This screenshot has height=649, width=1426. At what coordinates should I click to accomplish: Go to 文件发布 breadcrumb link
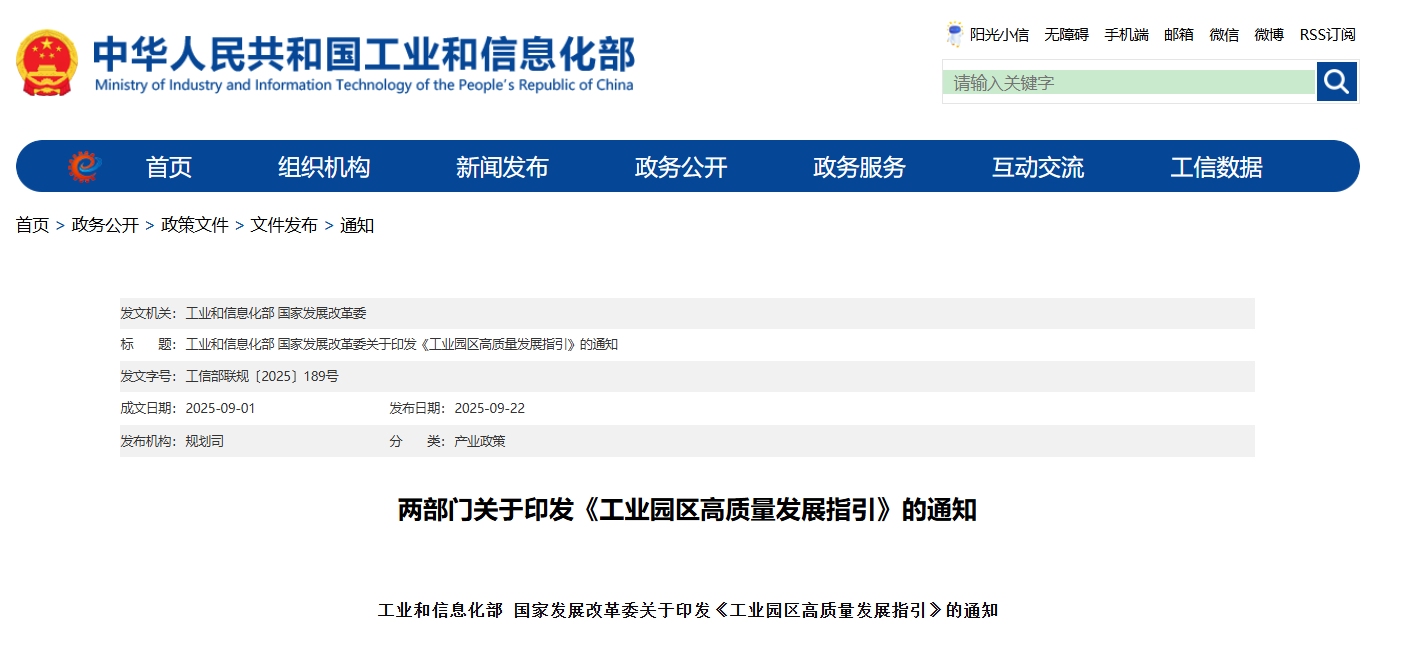[283, 226]
